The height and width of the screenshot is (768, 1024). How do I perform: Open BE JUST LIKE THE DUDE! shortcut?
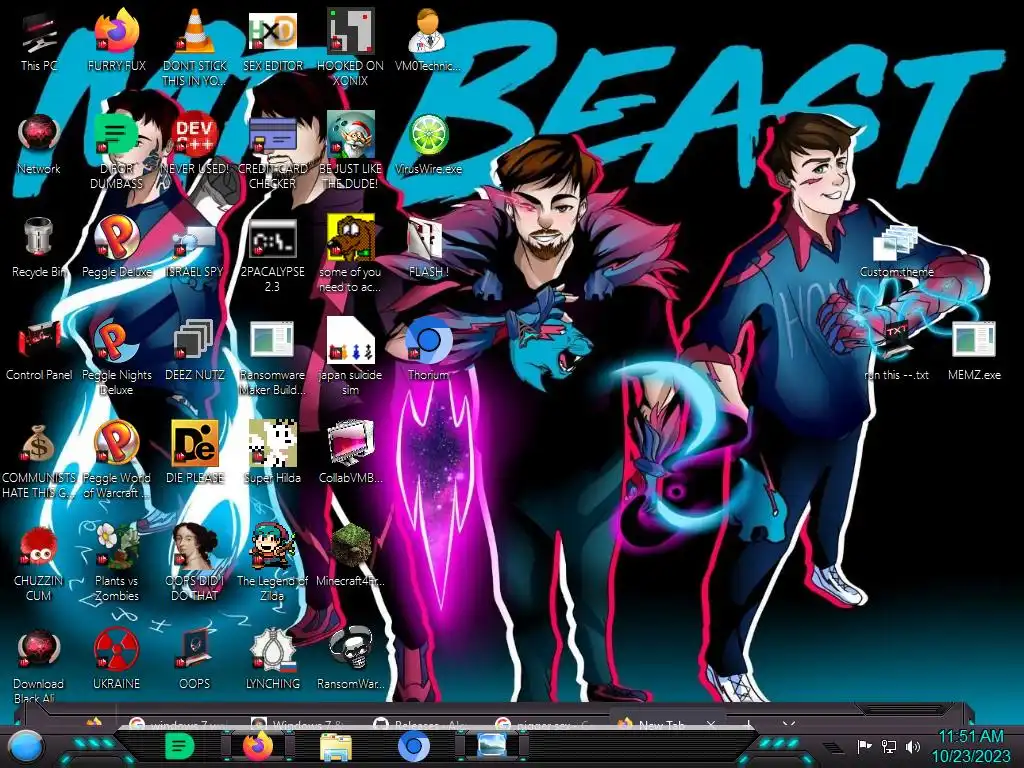tap(351, 150)
